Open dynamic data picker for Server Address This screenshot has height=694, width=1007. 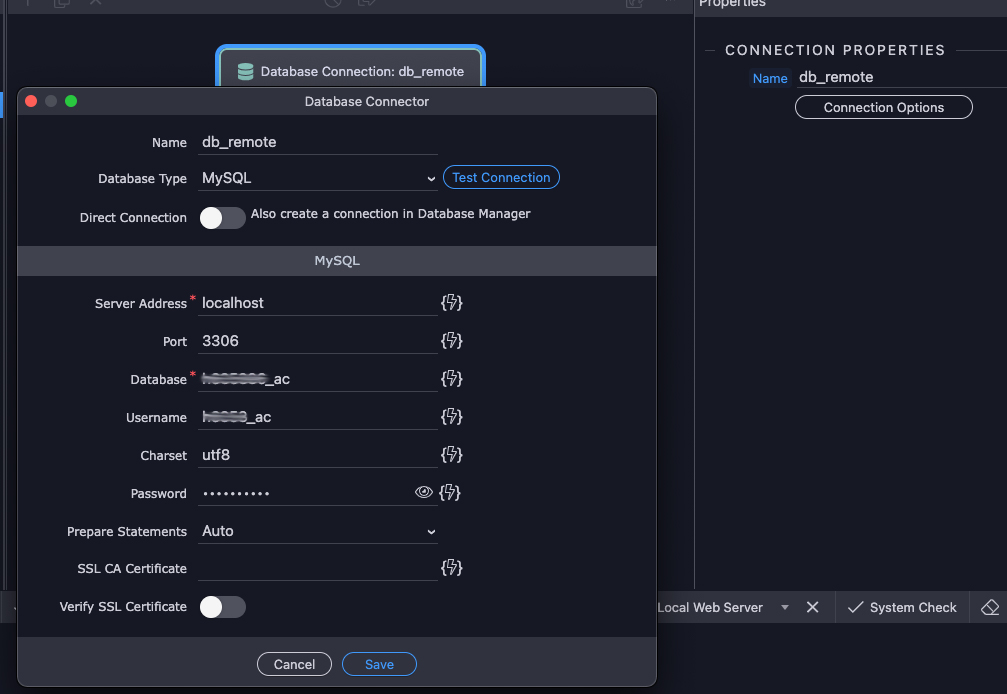[x=451, y=303]
